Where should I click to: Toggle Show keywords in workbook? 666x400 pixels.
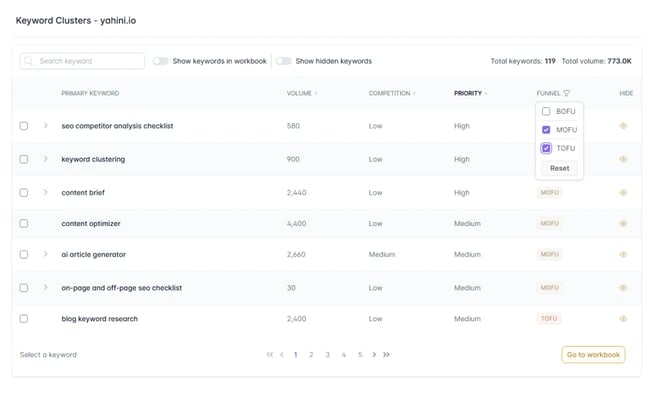161,61
